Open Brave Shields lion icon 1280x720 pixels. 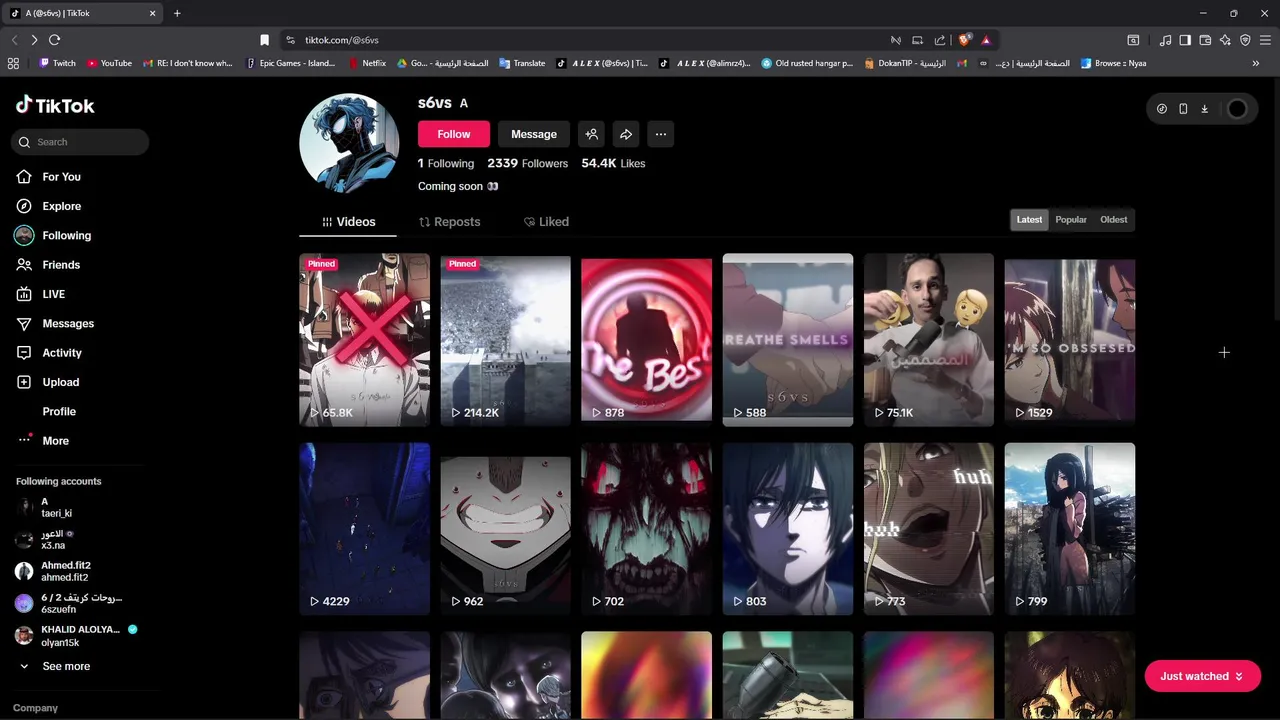[964, 40]
